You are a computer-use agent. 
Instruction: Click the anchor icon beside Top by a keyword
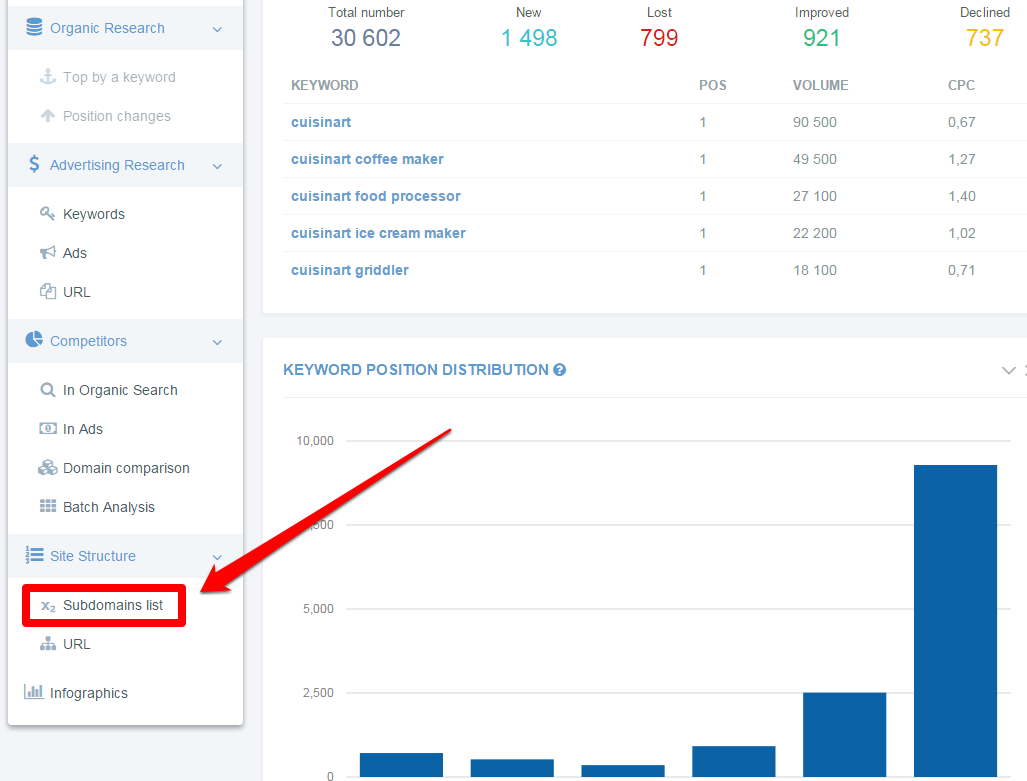tap(48, 77)
